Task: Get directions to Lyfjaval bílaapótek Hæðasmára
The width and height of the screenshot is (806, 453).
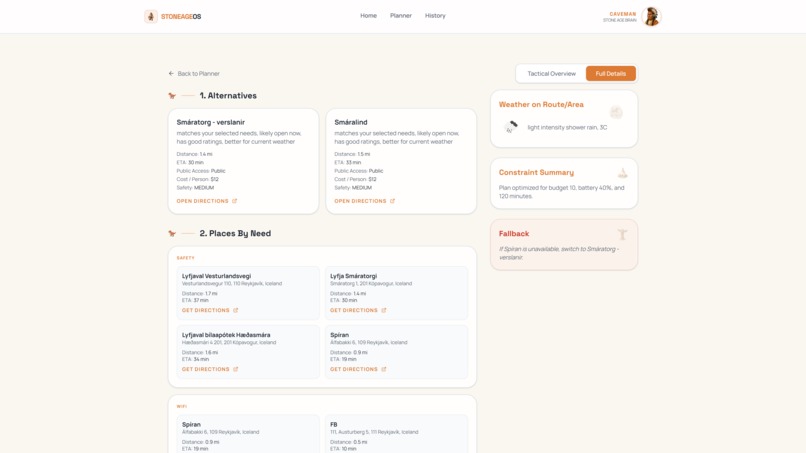Action: (210, 369)
